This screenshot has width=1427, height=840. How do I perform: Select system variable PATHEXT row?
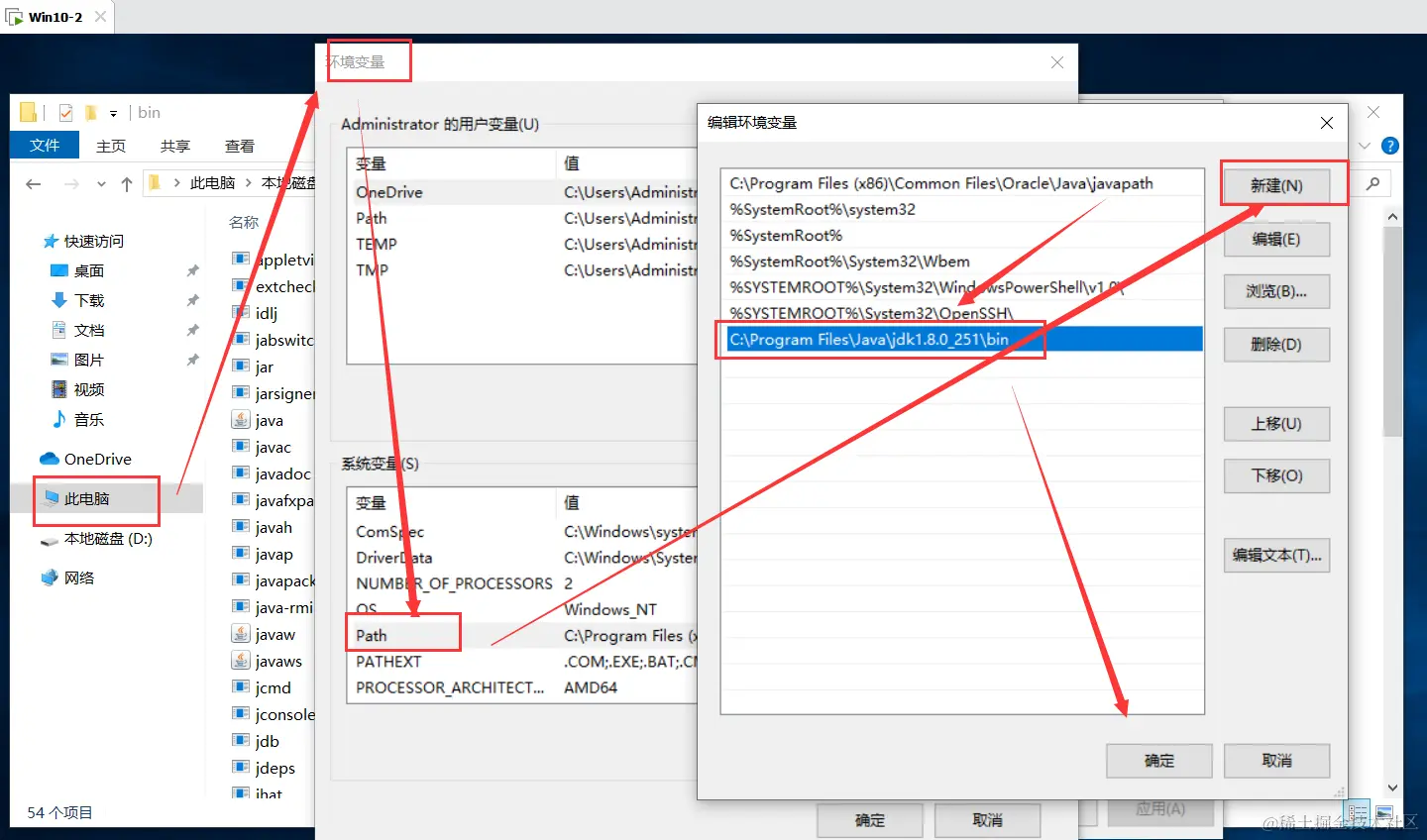click(x=522, y=661)
